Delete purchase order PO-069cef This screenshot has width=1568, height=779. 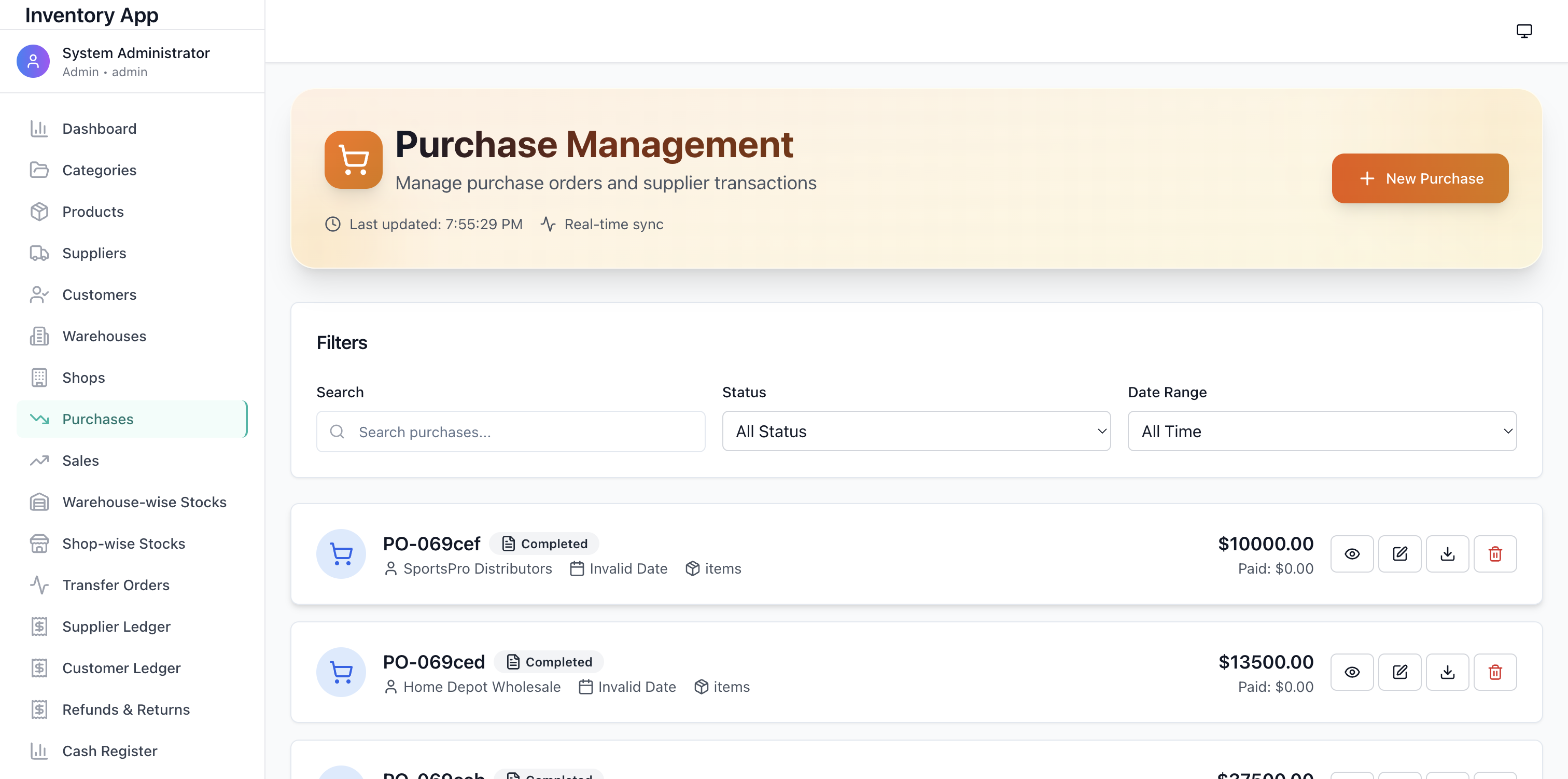(1495, 553)
